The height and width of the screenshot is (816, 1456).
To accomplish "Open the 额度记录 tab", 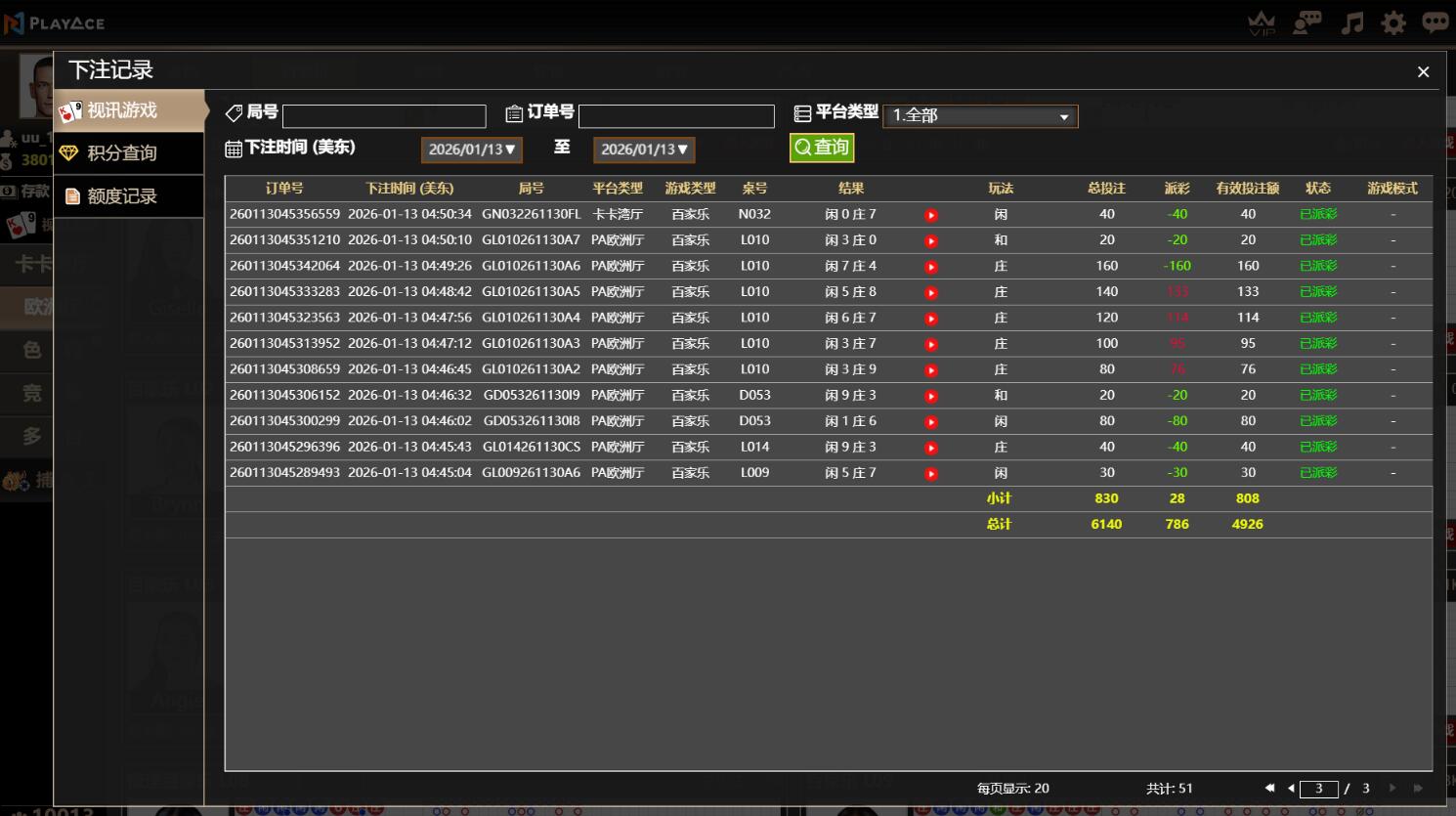I will 129,196.
